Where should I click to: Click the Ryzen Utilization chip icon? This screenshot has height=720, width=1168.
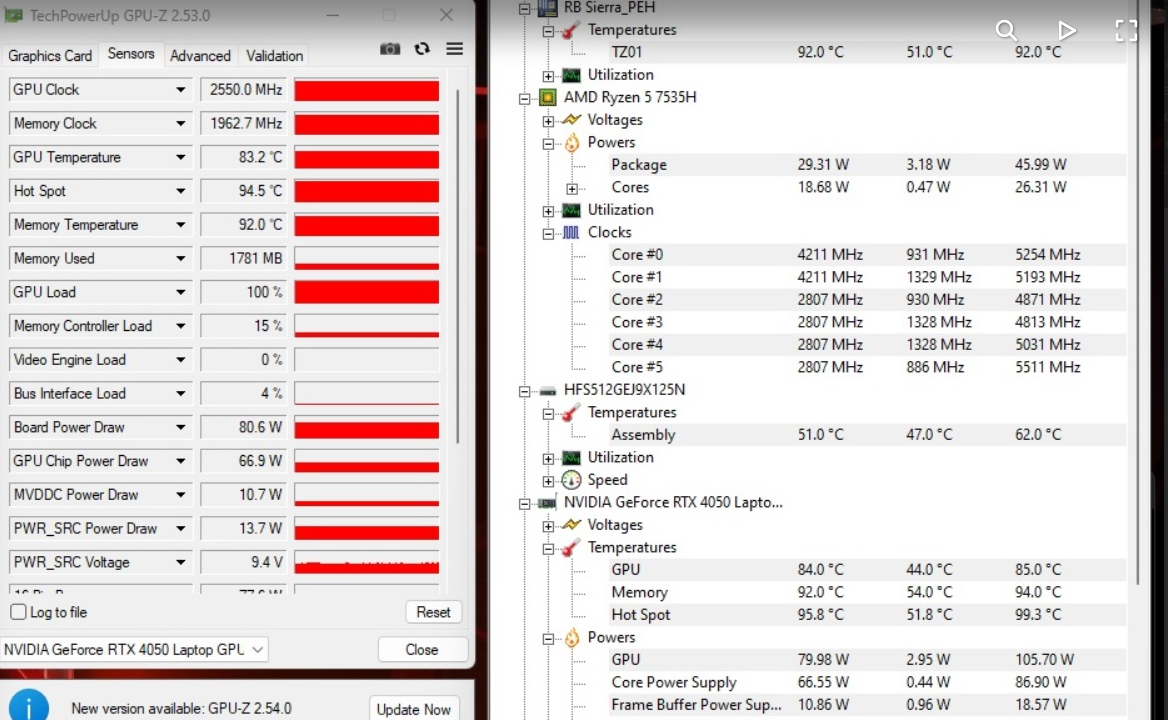(571, 210)
